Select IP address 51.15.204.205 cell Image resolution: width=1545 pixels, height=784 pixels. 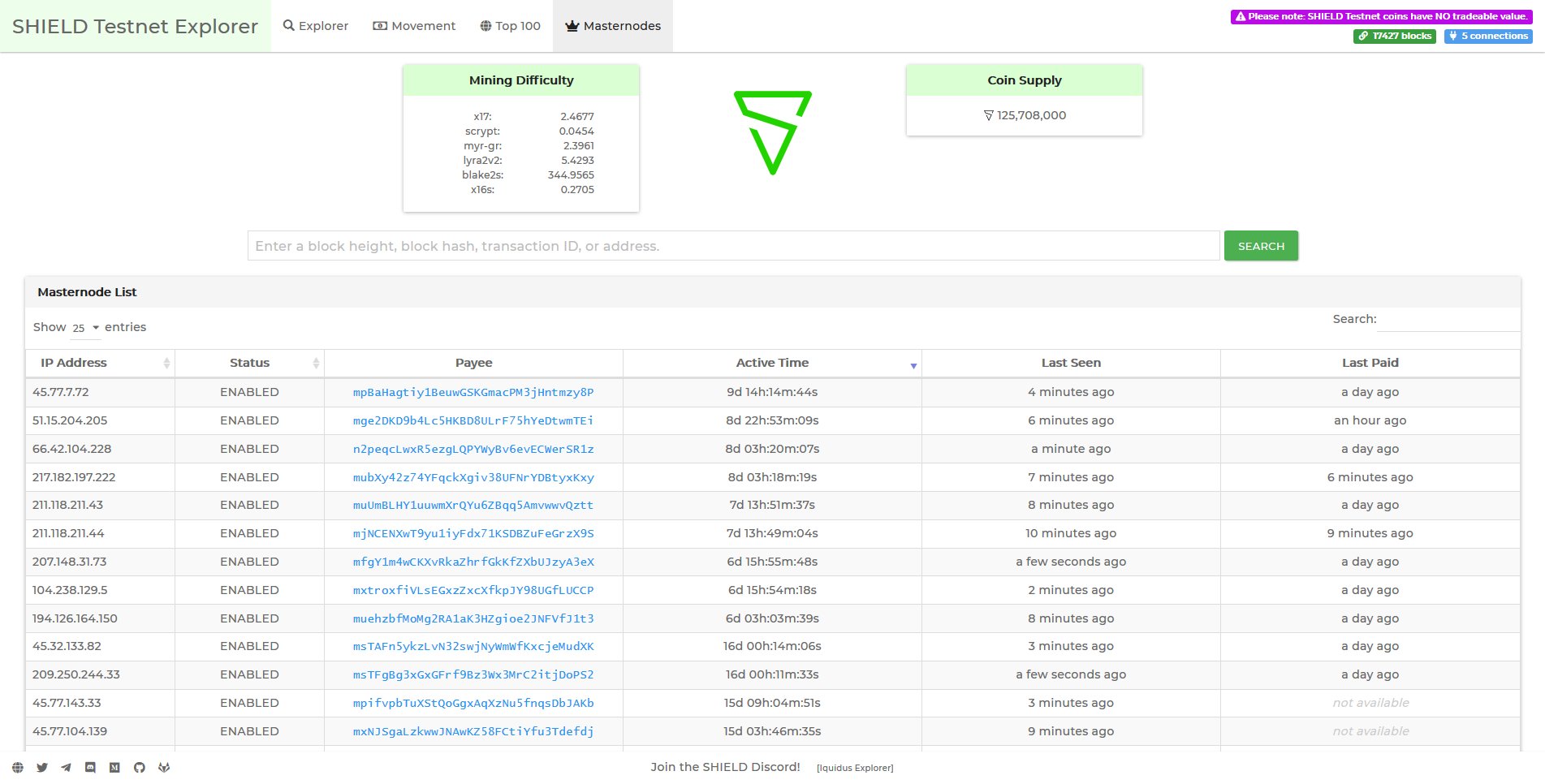[100, 420]
